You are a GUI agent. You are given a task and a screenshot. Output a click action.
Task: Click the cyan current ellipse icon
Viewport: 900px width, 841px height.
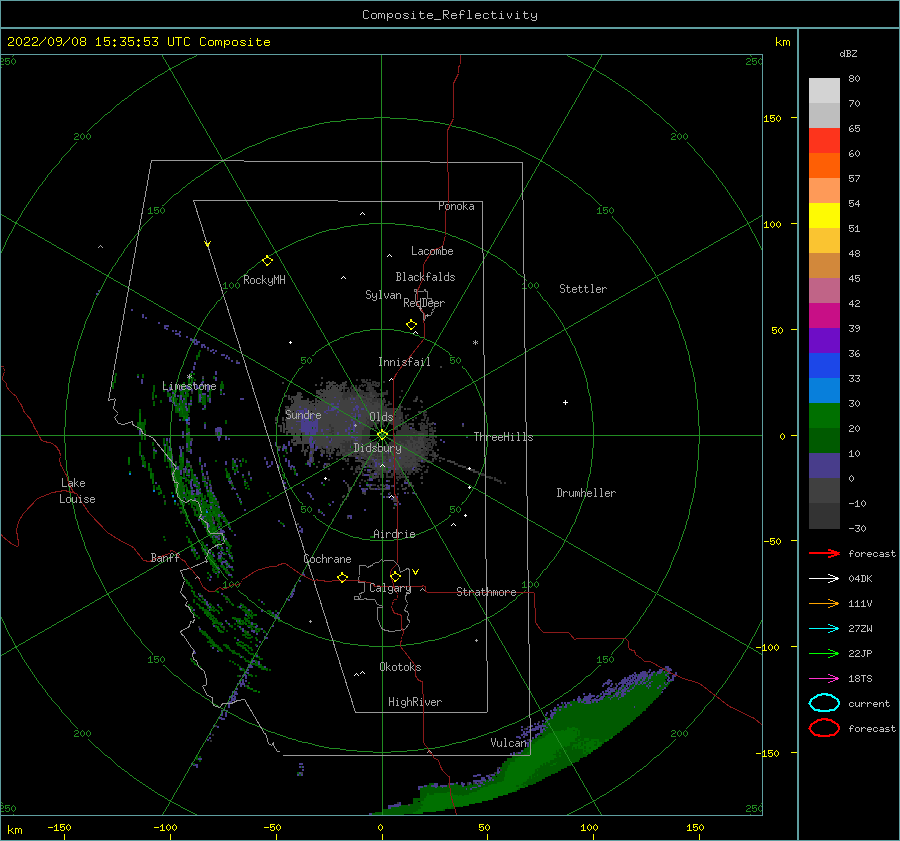(x=824, y=703)
